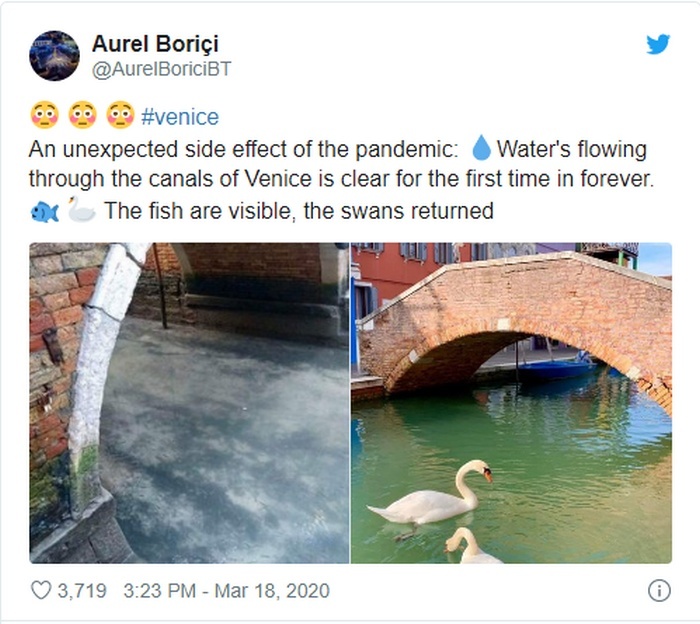Click the first flushed face emoji
700x624 pixels.
tap(44, 115)
